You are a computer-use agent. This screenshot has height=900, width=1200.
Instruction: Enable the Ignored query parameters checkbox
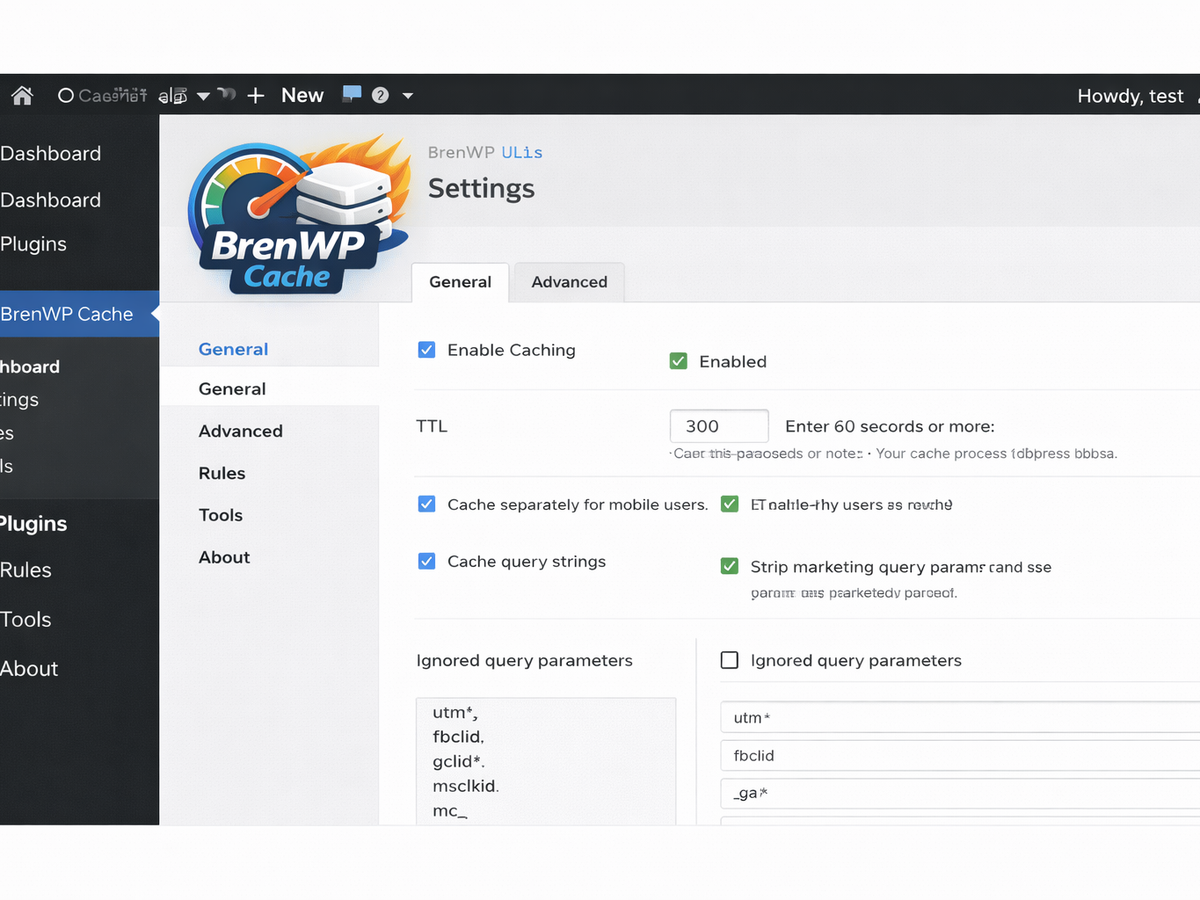pyautogui.click(x=729, y=660)
